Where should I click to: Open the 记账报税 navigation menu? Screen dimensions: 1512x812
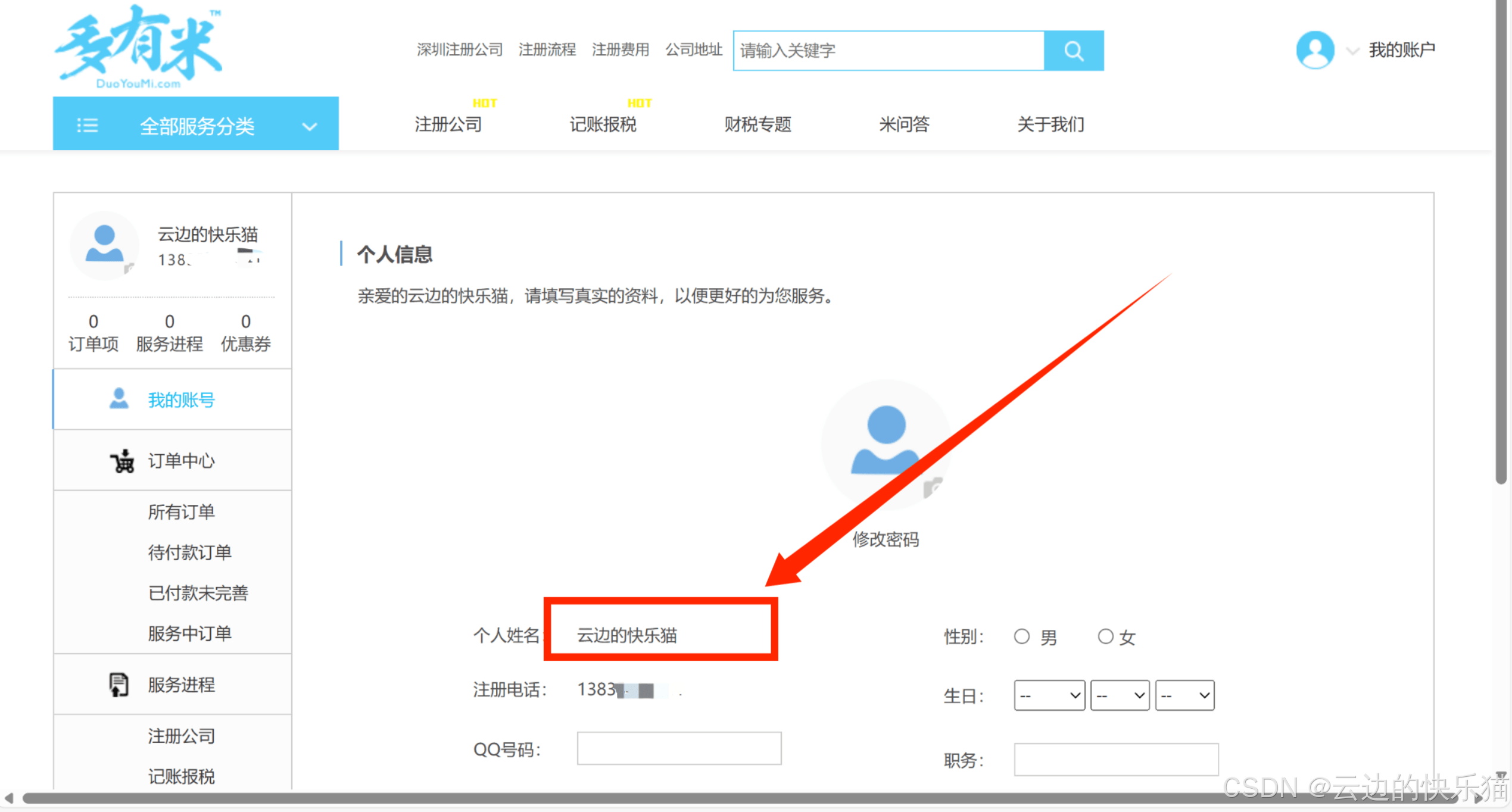[603, 124]
